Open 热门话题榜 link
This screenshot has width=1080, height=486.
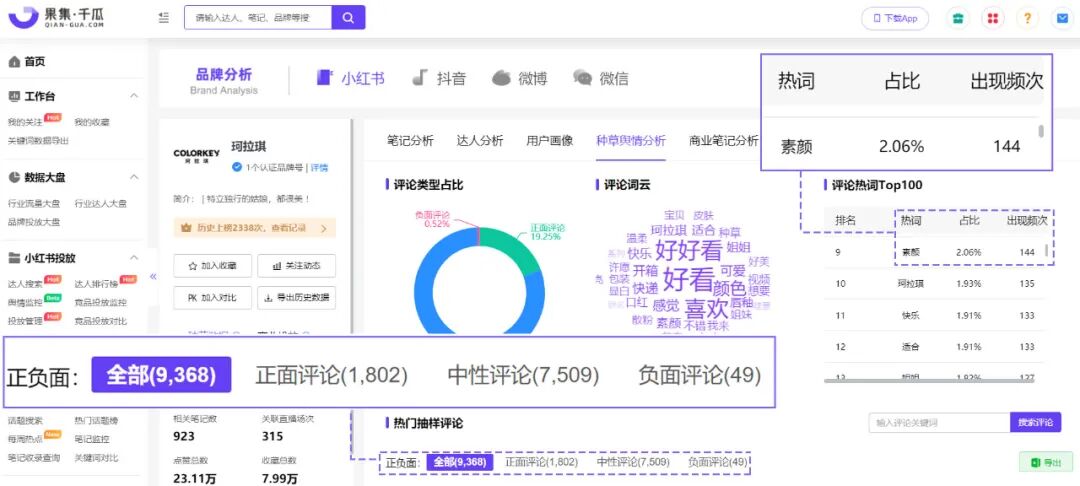pos(96,421)
